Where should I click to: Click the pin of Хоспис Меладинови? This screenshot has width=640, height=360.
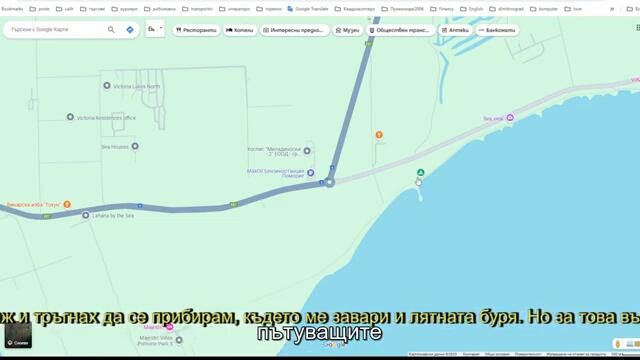click(307, 151)
